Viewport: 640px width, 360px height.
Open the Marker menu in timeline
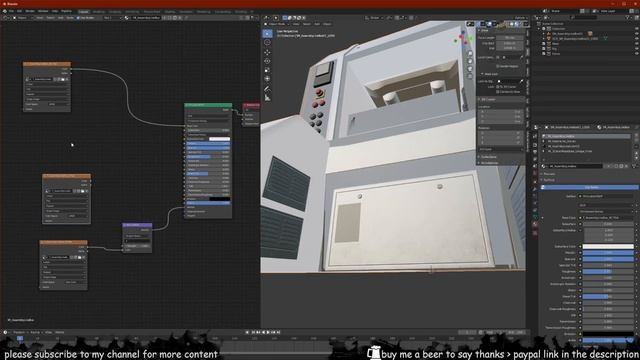60,332
